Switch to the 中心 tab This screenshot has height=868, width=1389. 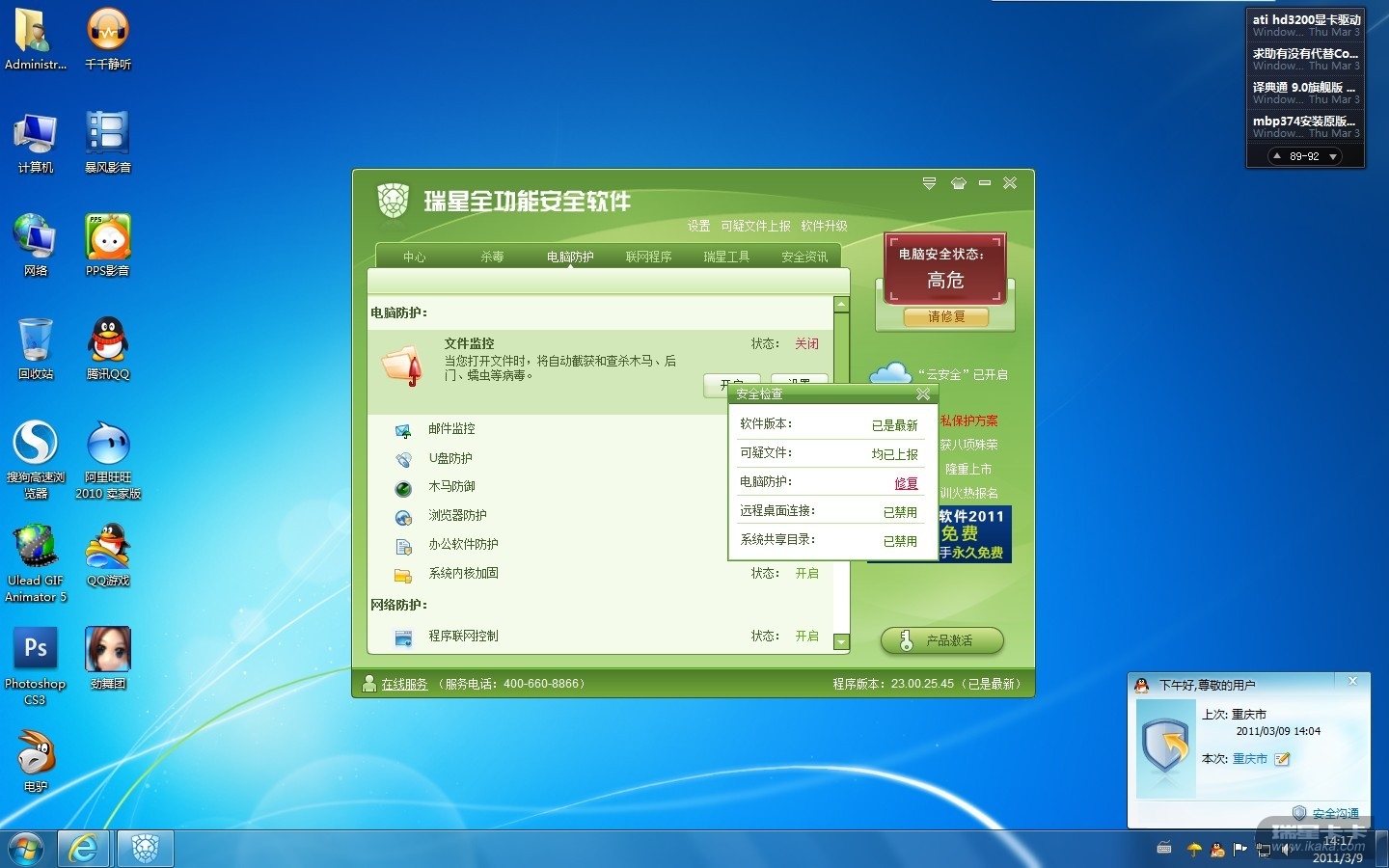[415, 257]
